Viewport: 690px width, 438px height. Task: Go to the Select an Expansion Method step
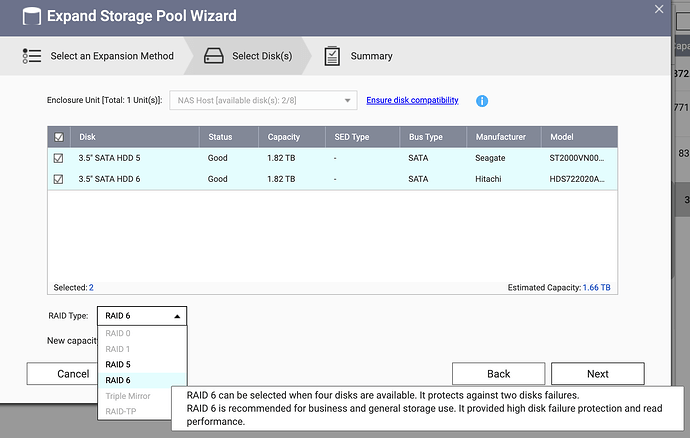point(112,57)
